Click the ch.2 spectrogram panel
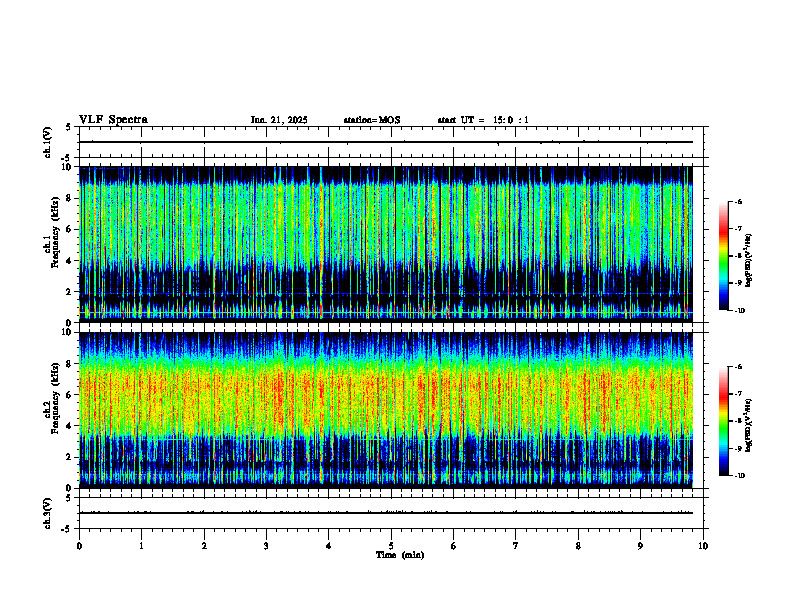792x612 pixels. (x=386, y=410)
